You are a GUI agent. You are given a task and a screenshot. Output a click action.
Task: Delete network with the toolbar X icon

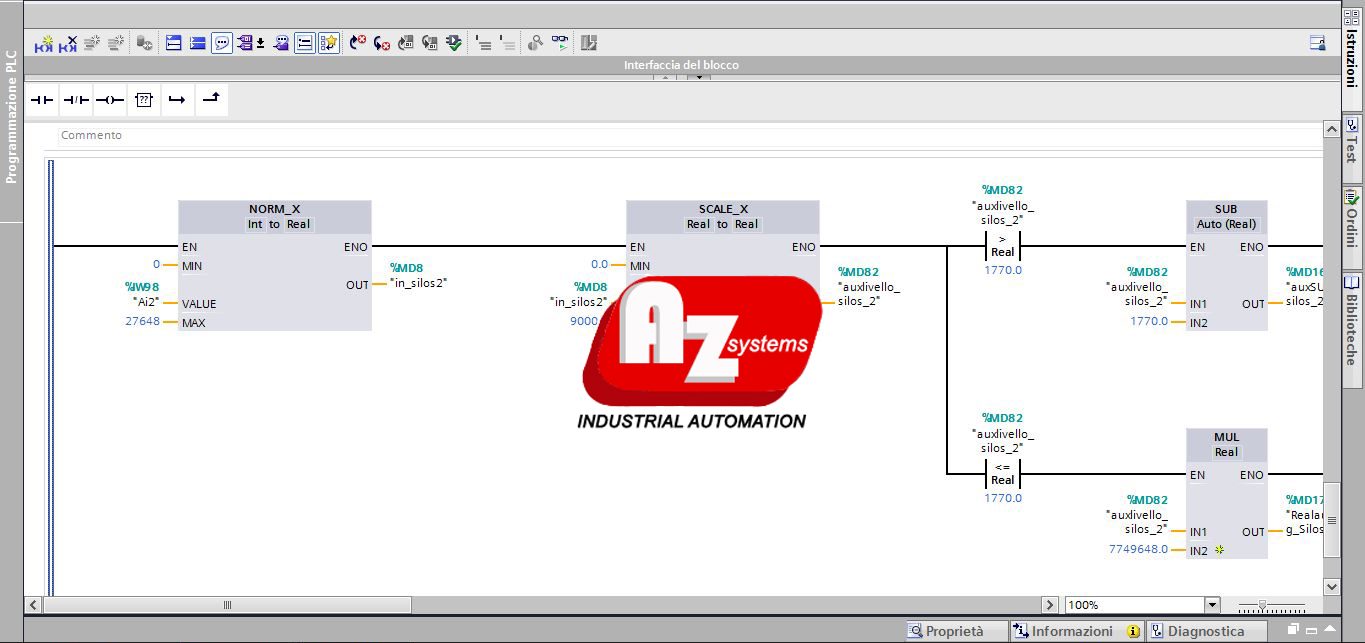(x=68, y=43)
